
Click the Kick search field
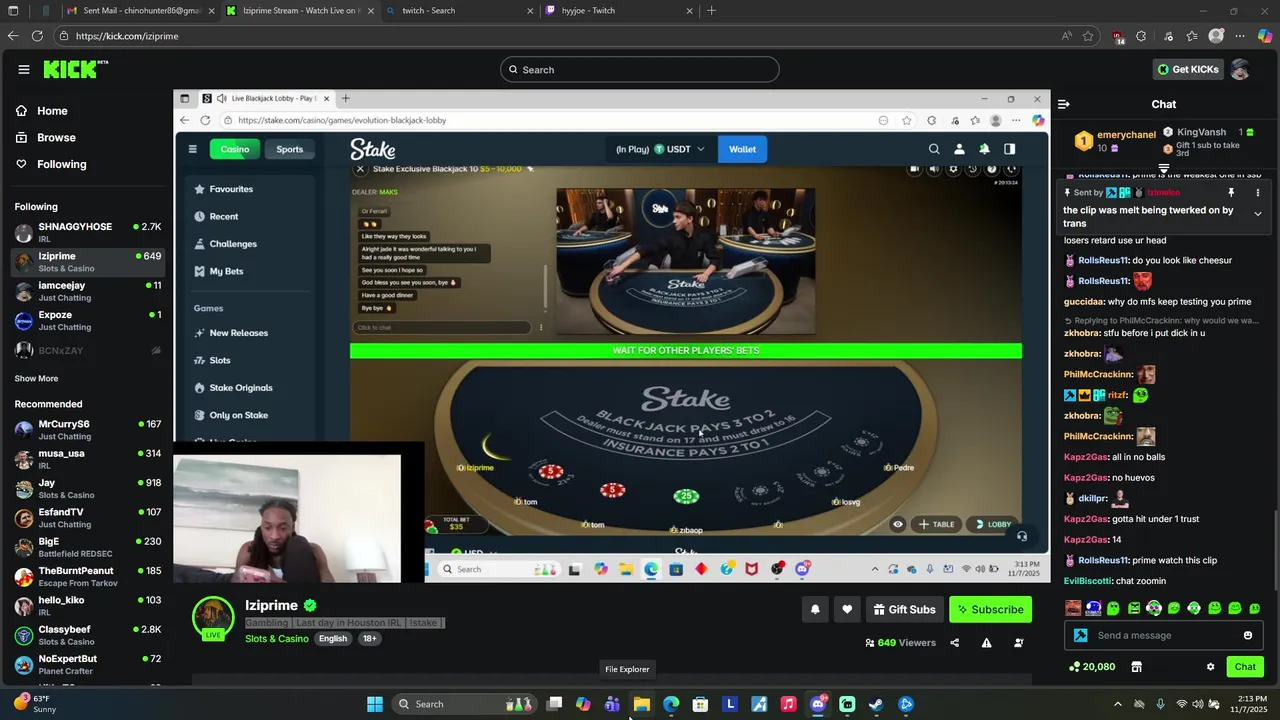pyautogui.click(x=640, y=70)
